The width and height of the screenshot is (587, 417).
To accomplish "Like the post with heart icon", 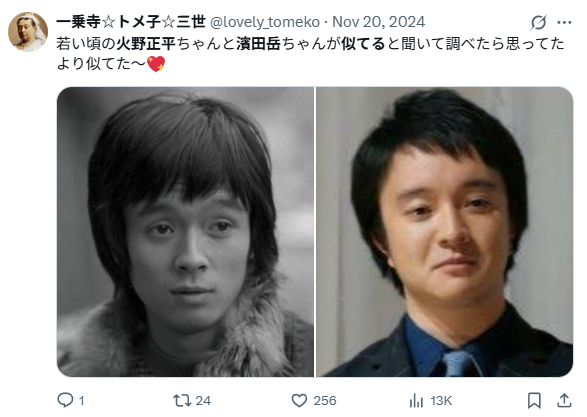I will pyautogui.click(x=299, y=401).
